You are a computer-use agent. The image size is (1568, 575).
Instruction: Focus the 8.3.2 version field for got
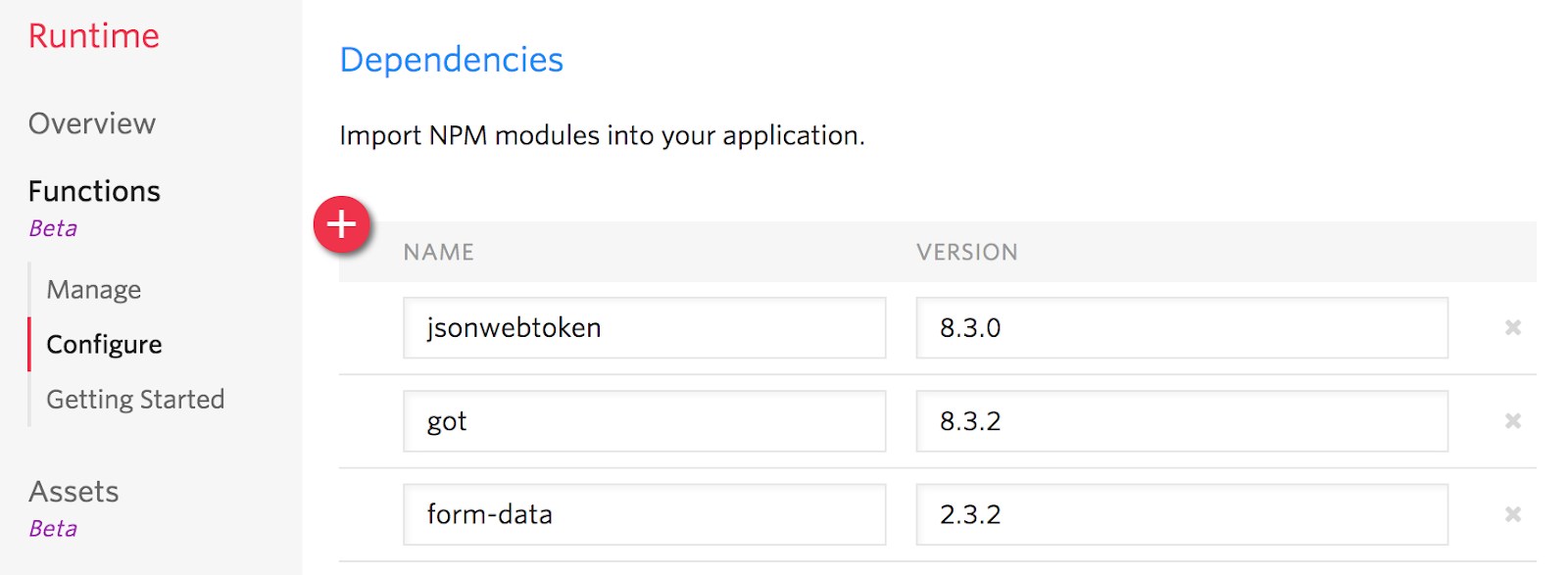point(1182,421)
